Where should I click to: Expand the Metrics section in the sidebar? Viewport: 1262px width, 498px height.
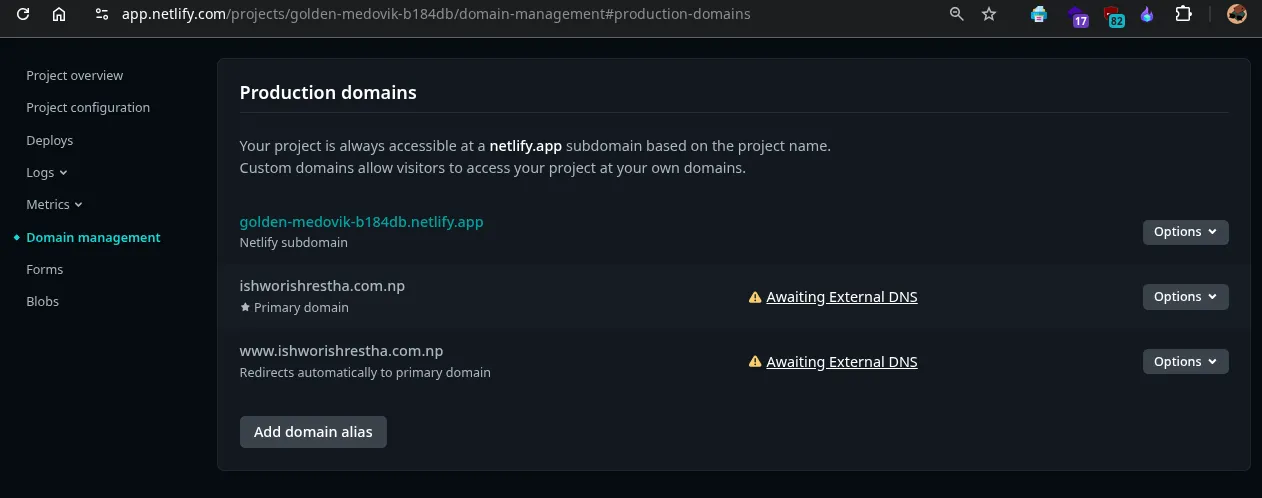(54, 204)
